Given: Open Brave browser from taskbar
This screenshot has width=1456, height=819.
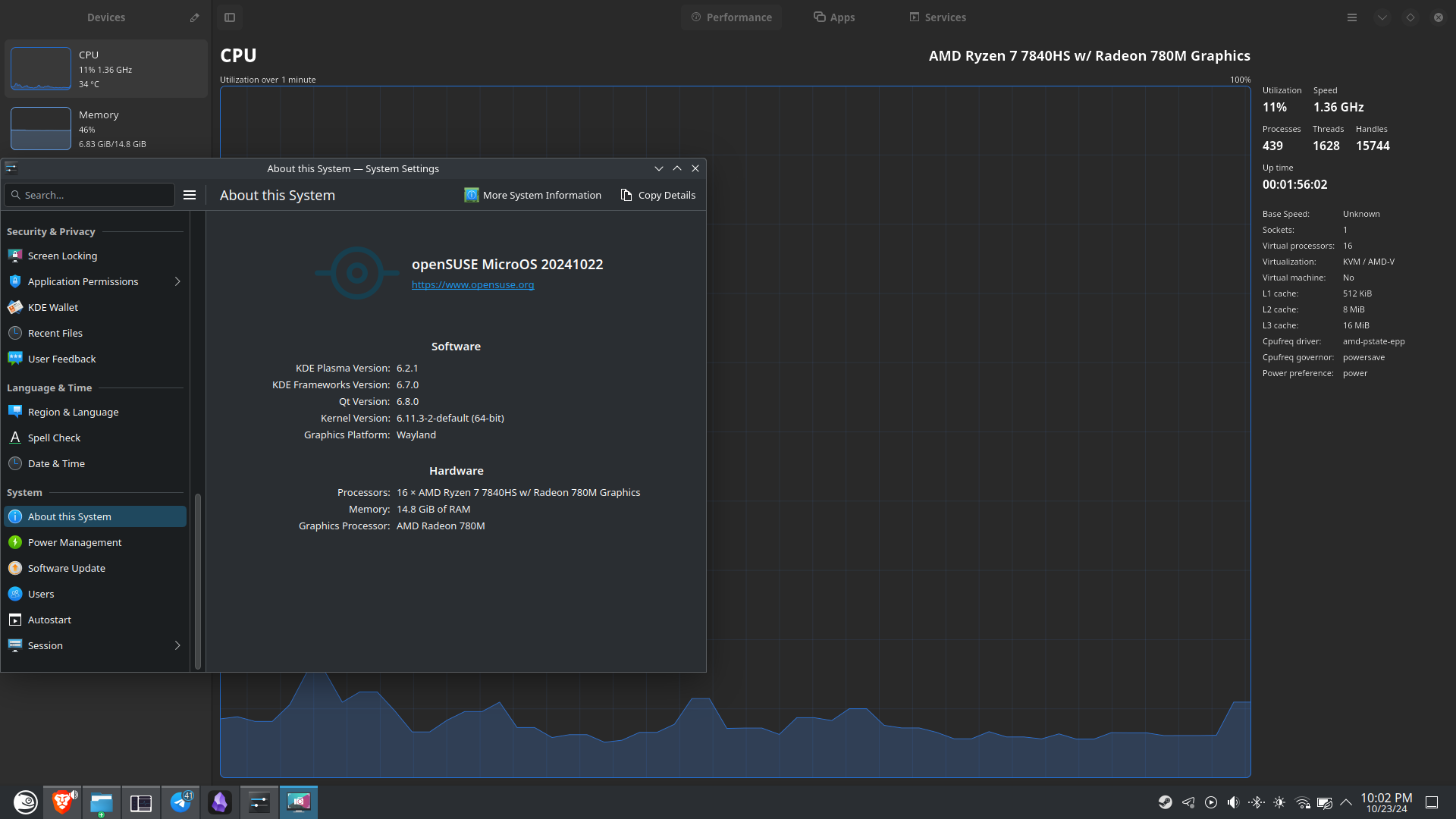Looking at the screenshot, I should (62, 802).
